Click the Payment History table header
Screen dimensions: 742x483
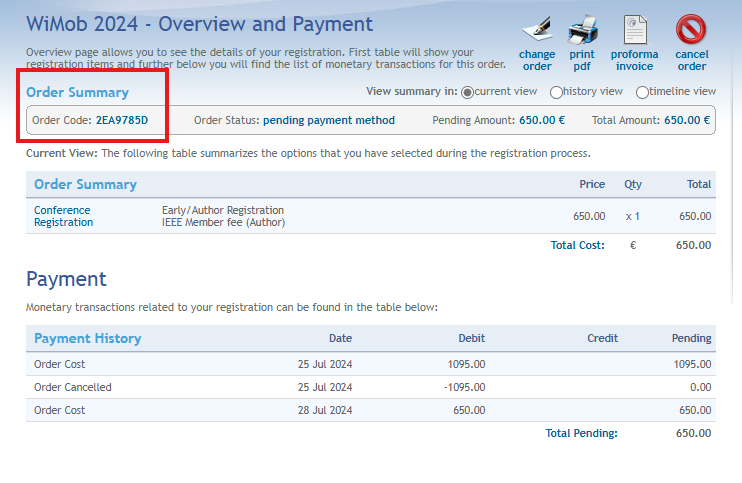coord(88,338)
